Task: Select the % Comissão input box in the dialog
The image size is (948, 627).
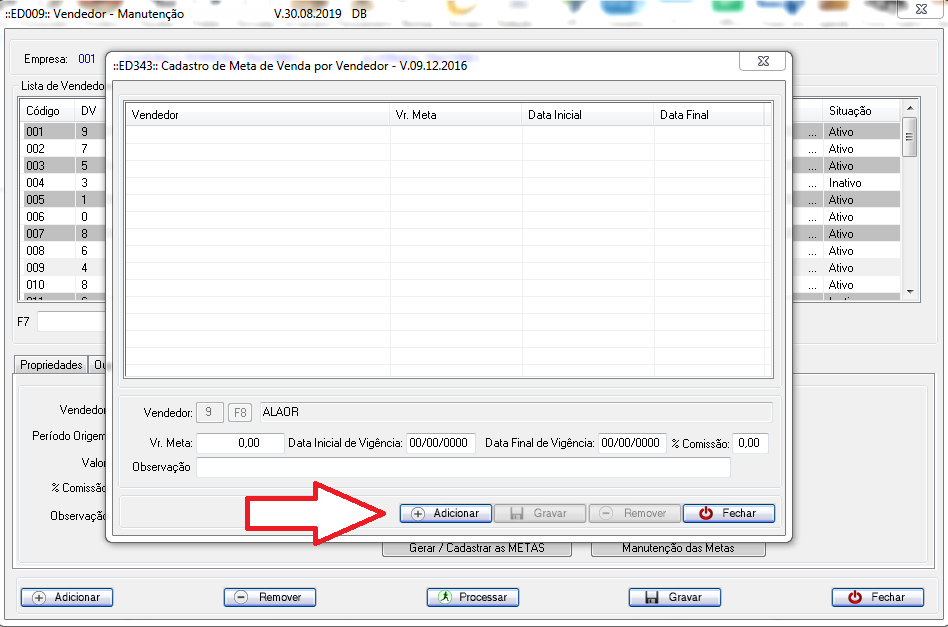Action: [x=750, y=443]
